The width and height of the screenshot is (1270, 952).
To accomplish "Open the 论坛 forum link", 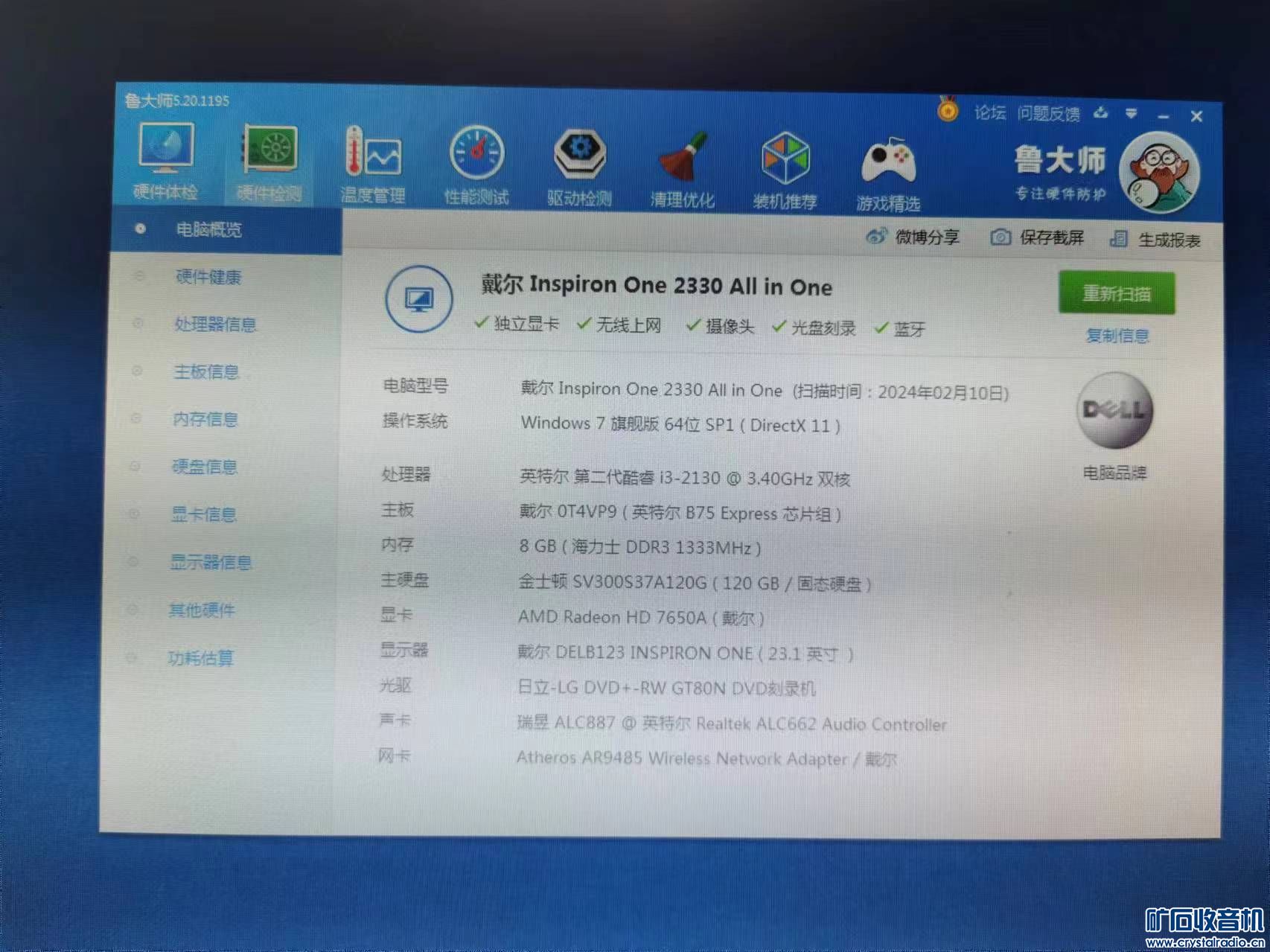I will coord(990,112).
